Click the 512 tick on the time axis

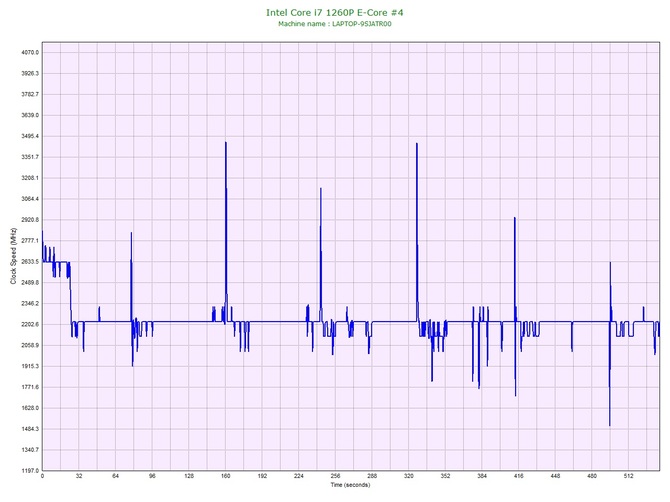pos(629,476)
